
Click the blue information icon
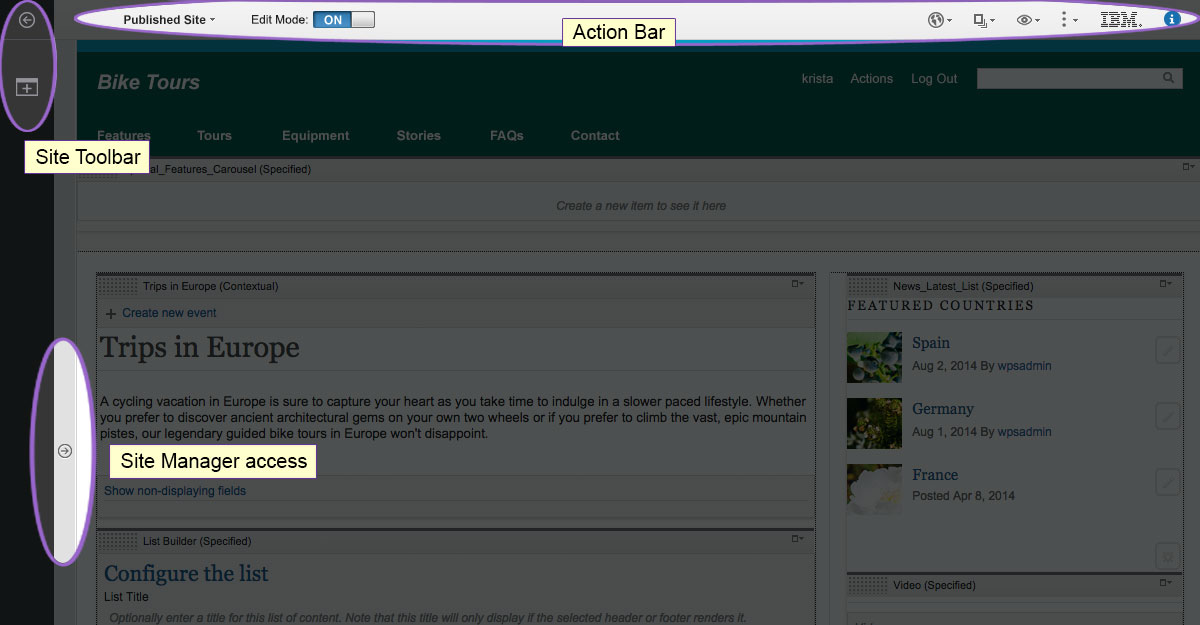pos(1172,17)
